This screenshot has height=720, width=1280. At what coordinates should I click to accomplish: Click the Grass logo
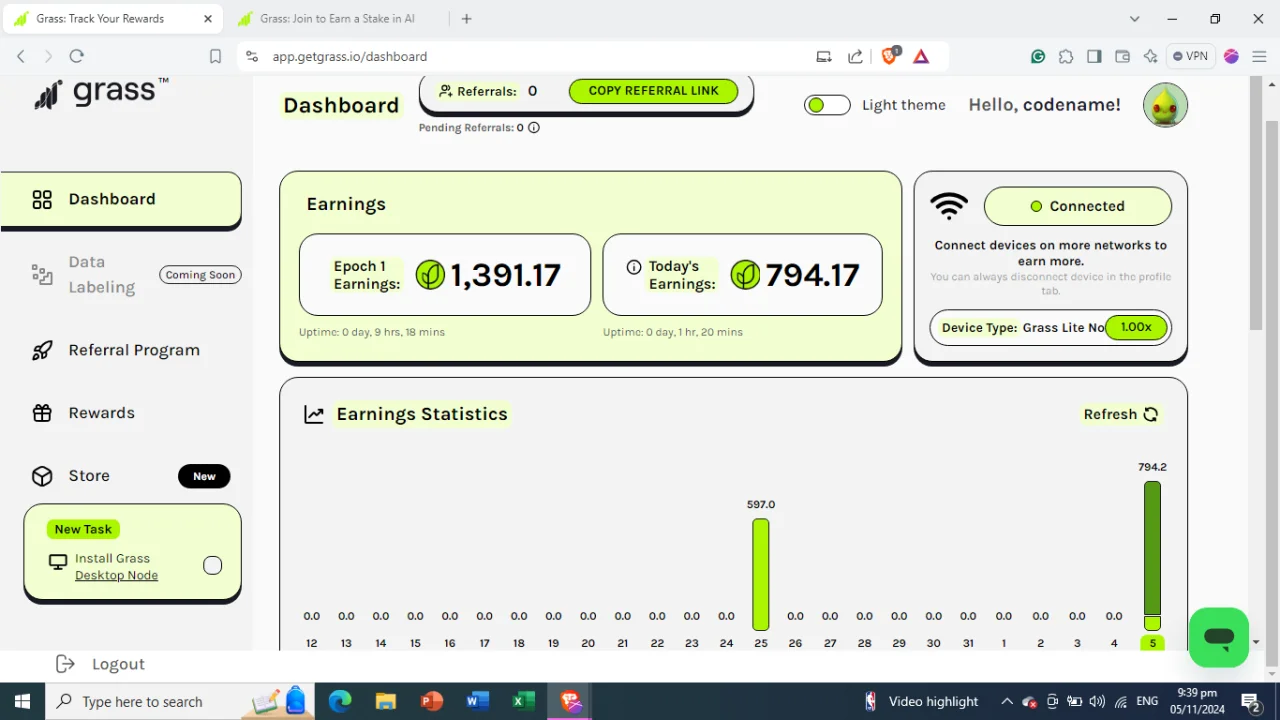(x=101, y=94)
